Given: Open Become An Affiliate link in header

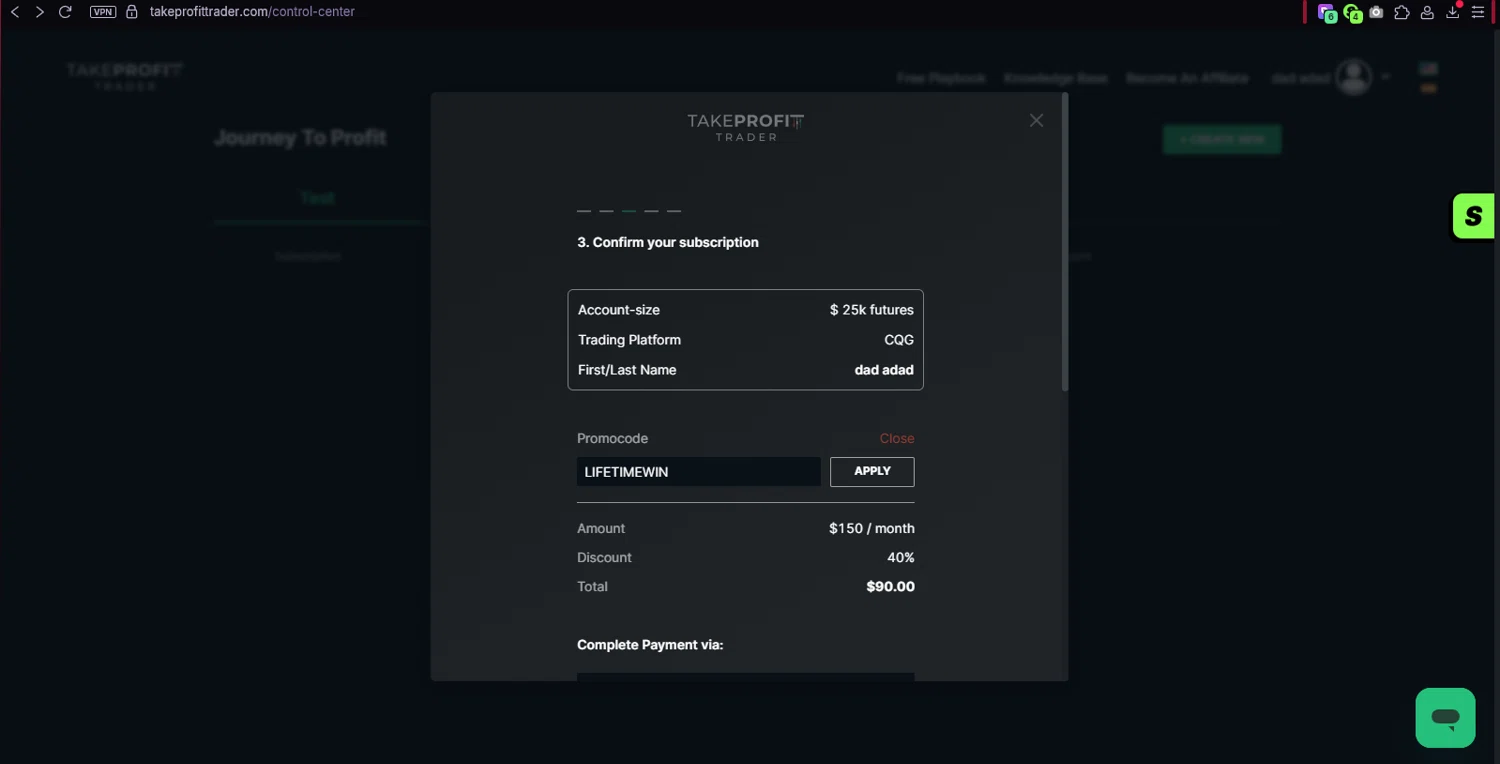Looking at the screenshot, I should point(1187,78).
